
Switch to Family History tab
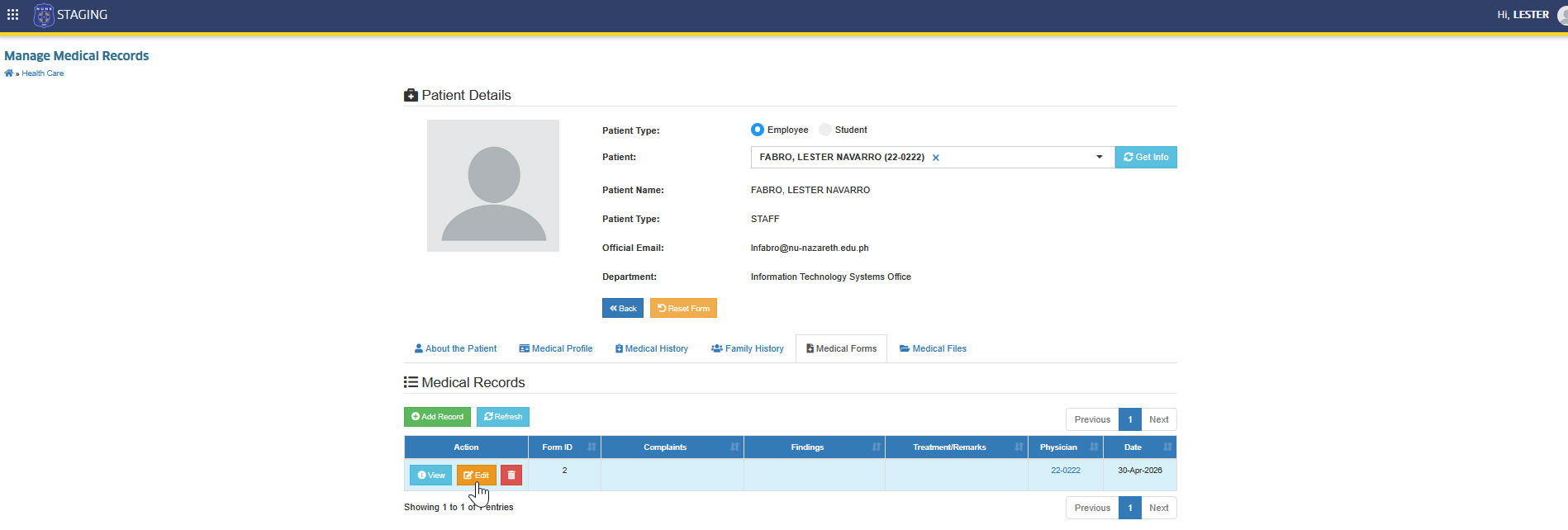click(x=748, y=348)
